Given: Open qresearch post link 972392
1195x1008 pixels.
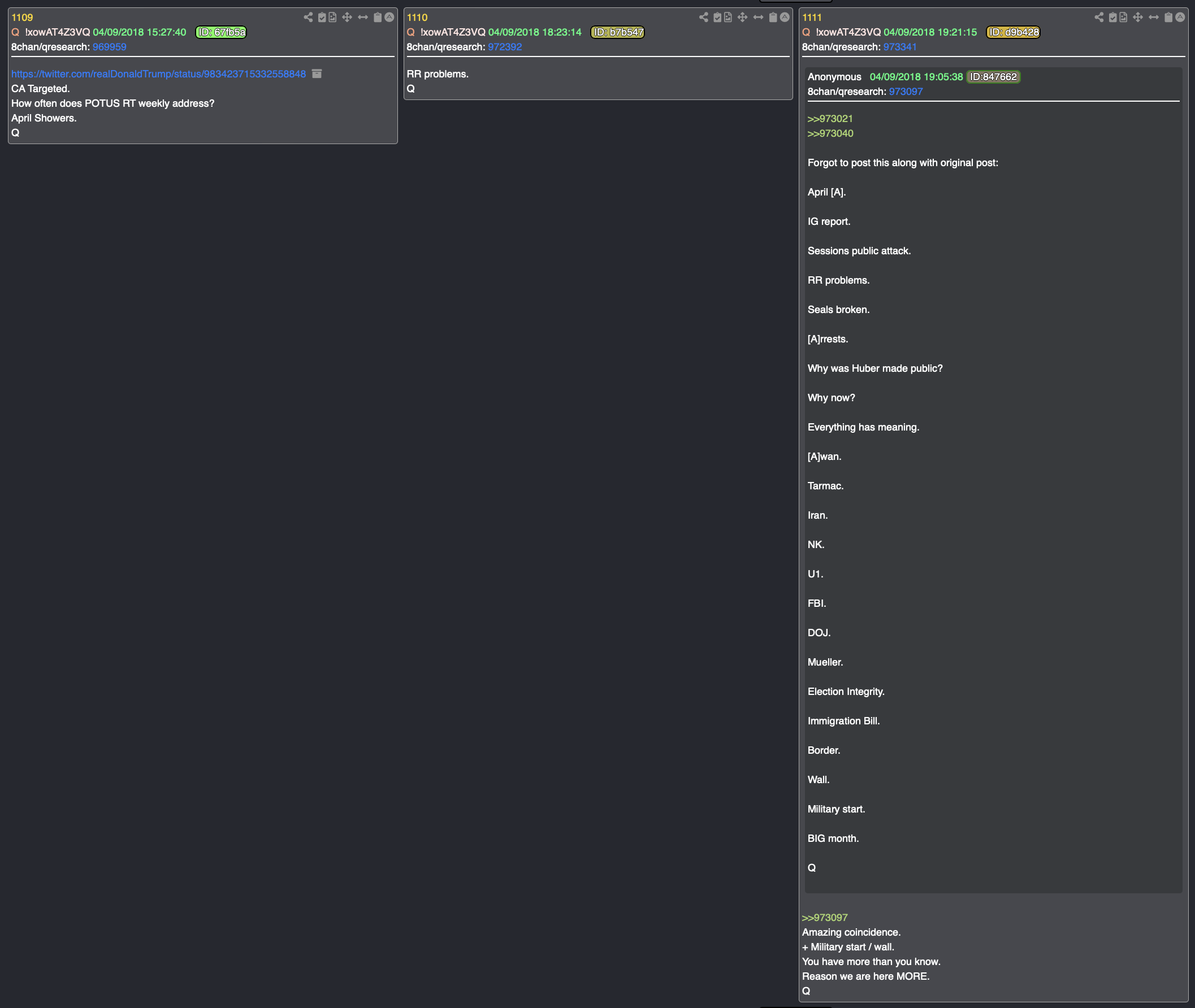Looking at the screenshot, I should point(505,47).
